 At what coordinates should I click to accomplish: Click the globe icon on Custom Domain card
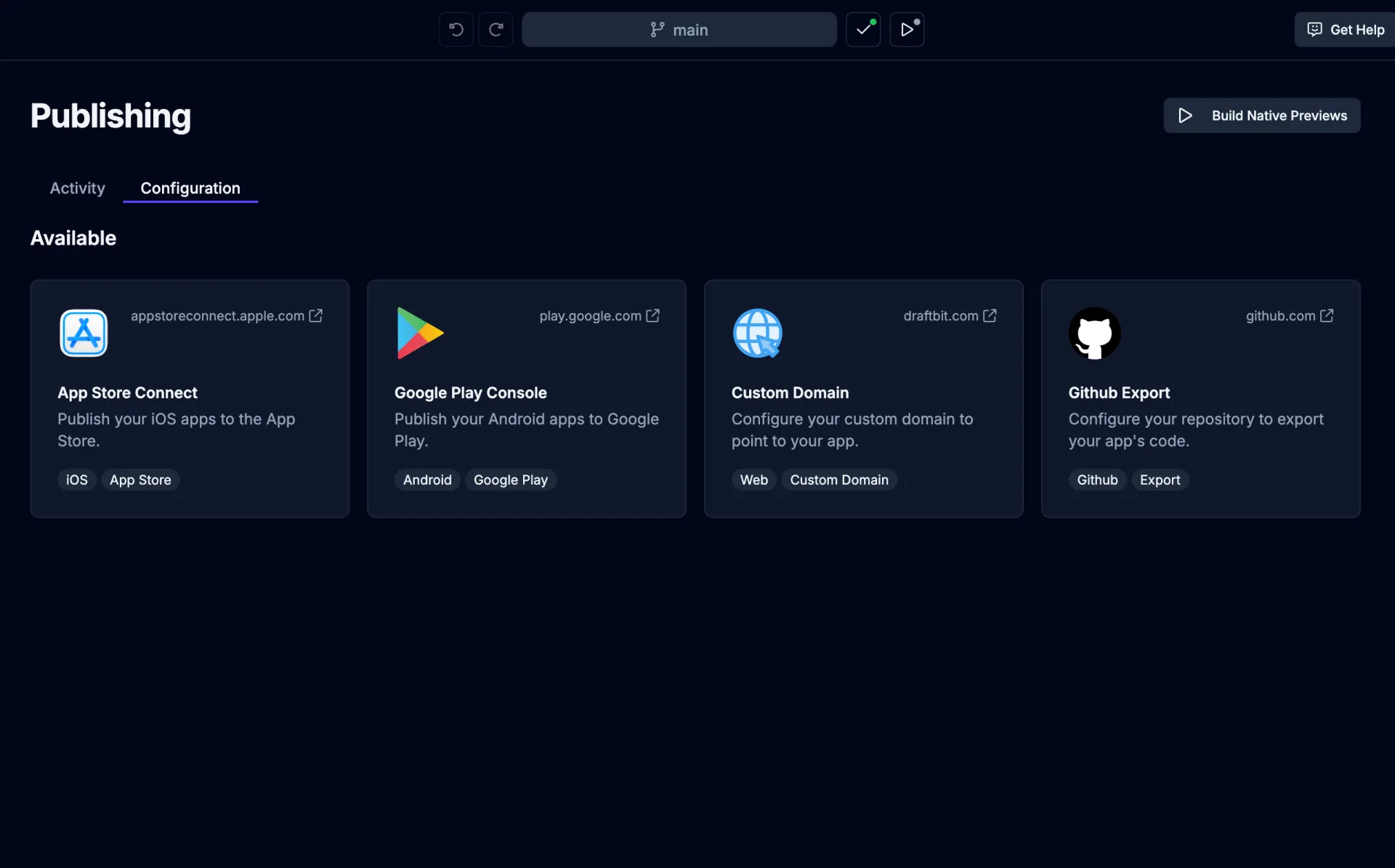757,333
